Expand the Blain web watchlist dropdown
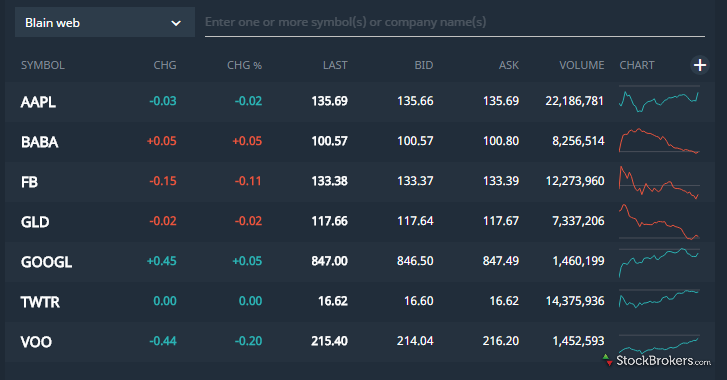This screenshot has width=727, height=380. [105, 22]
